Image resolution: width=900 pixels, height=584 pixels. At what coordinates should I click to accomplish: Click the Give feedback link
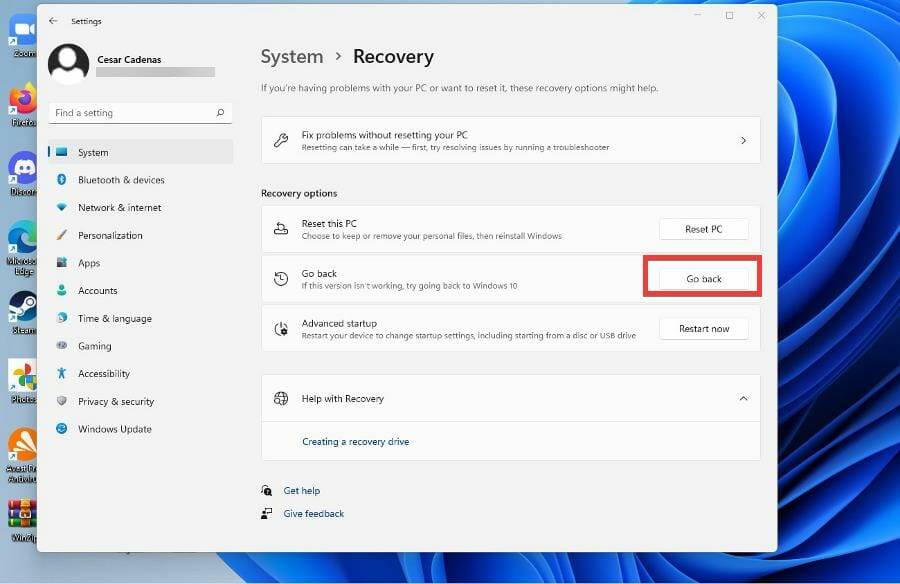[x=313, y=513]
